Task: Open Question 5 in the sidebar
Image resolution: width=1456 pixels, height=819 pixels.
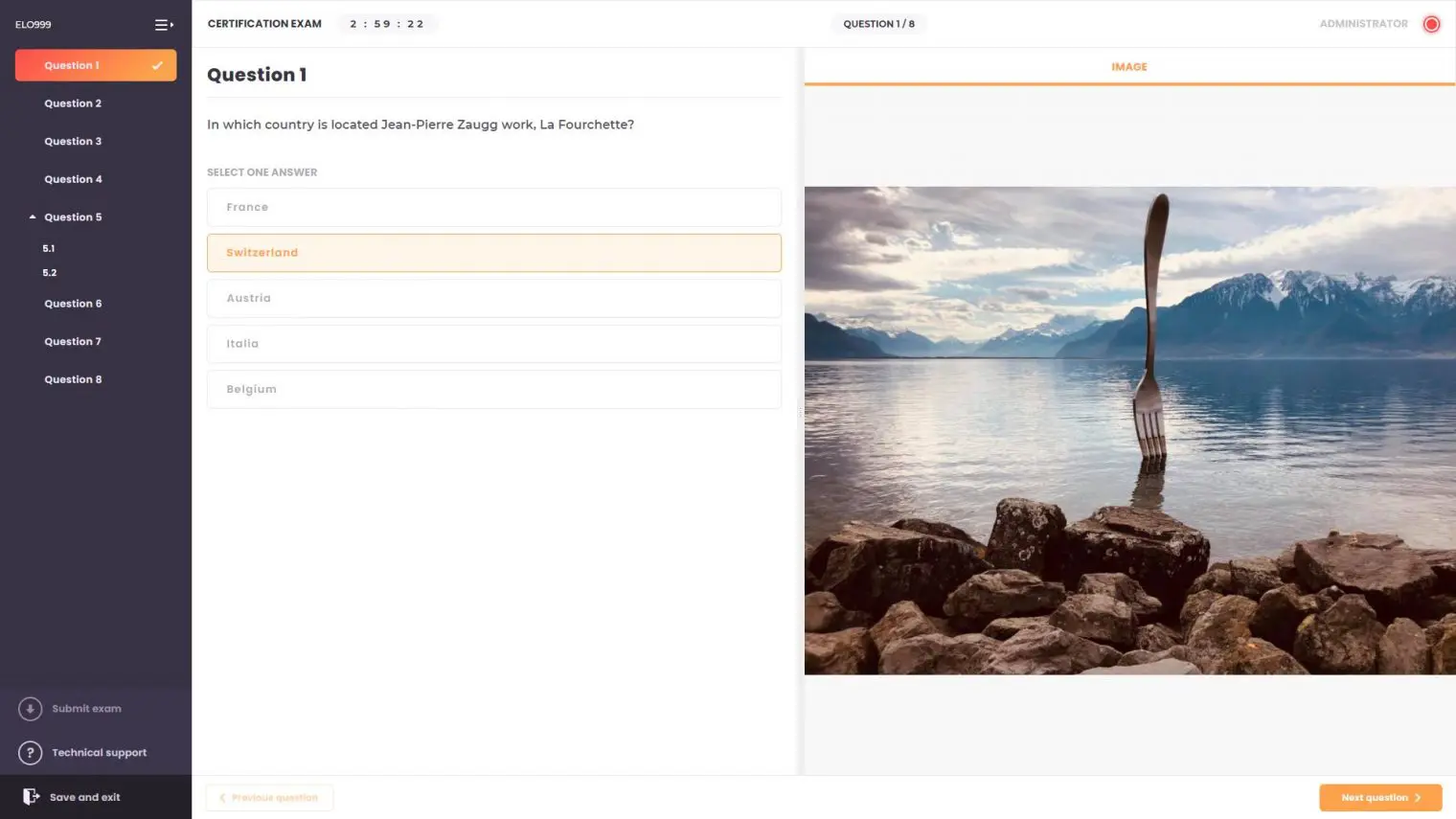Action: (73, 217)
